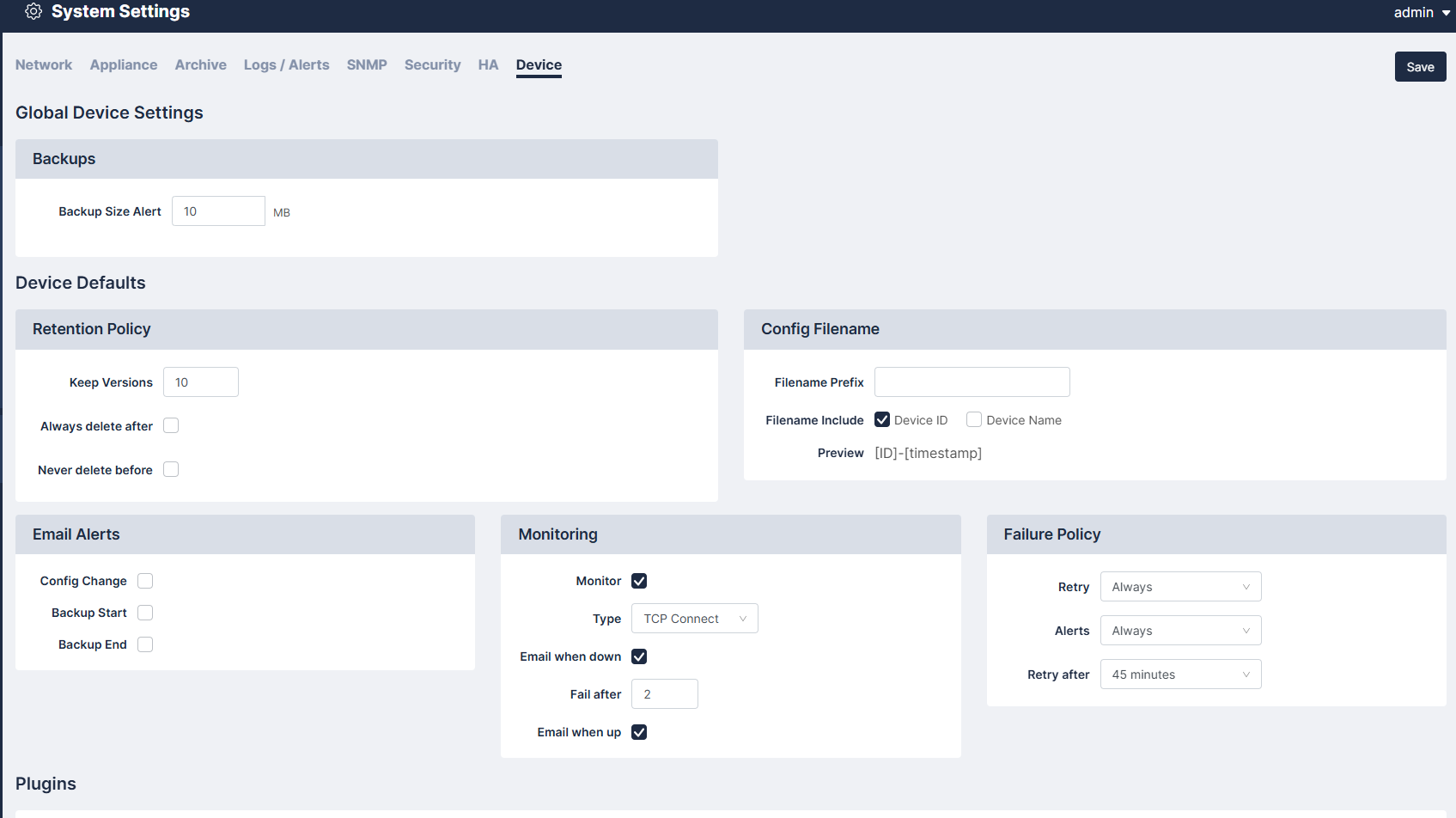Open the Security tab
This screenshot has height=818, width=1456.
[x=432, y=65]
